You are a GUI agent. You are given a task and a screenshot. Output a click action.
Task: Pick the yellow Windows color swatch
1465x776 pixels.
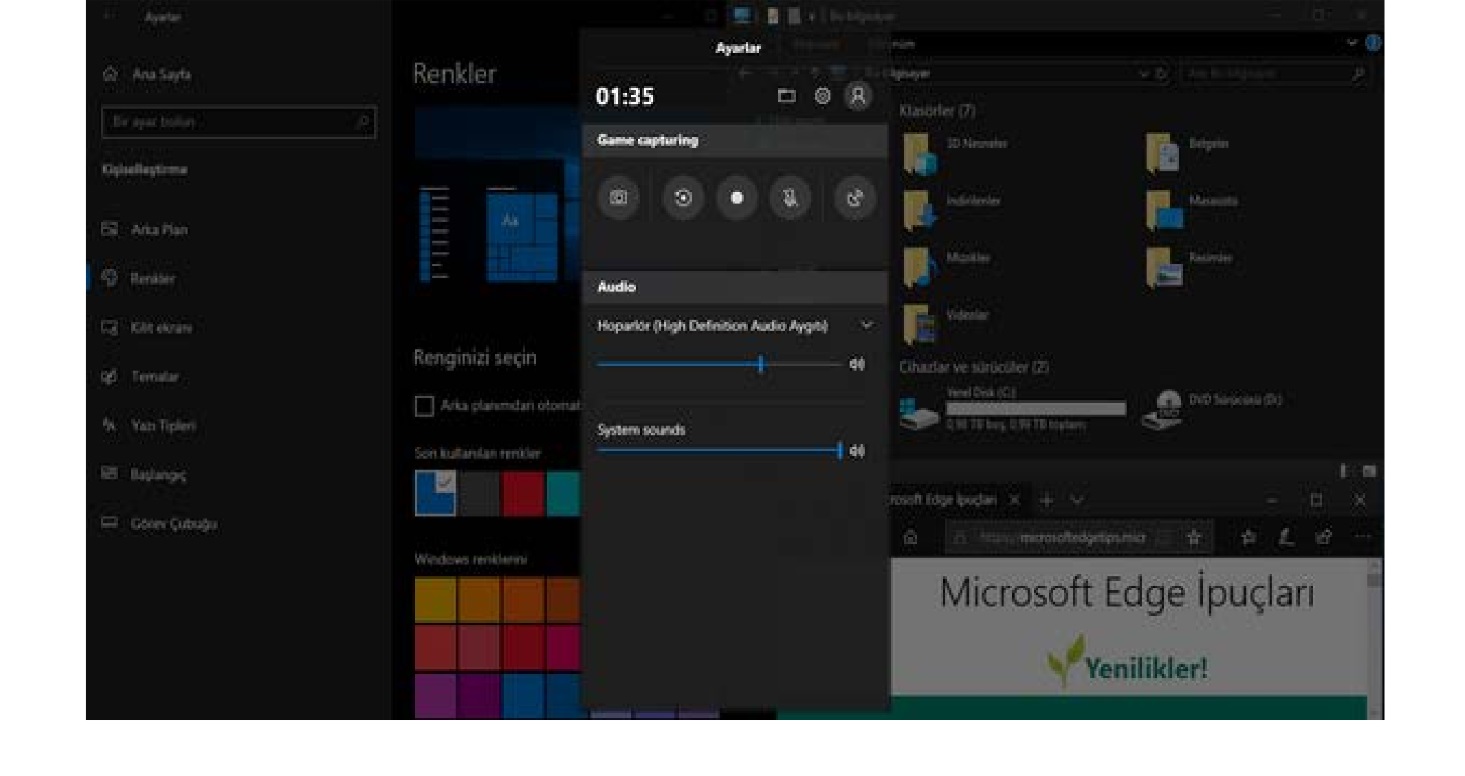(435, 599)
